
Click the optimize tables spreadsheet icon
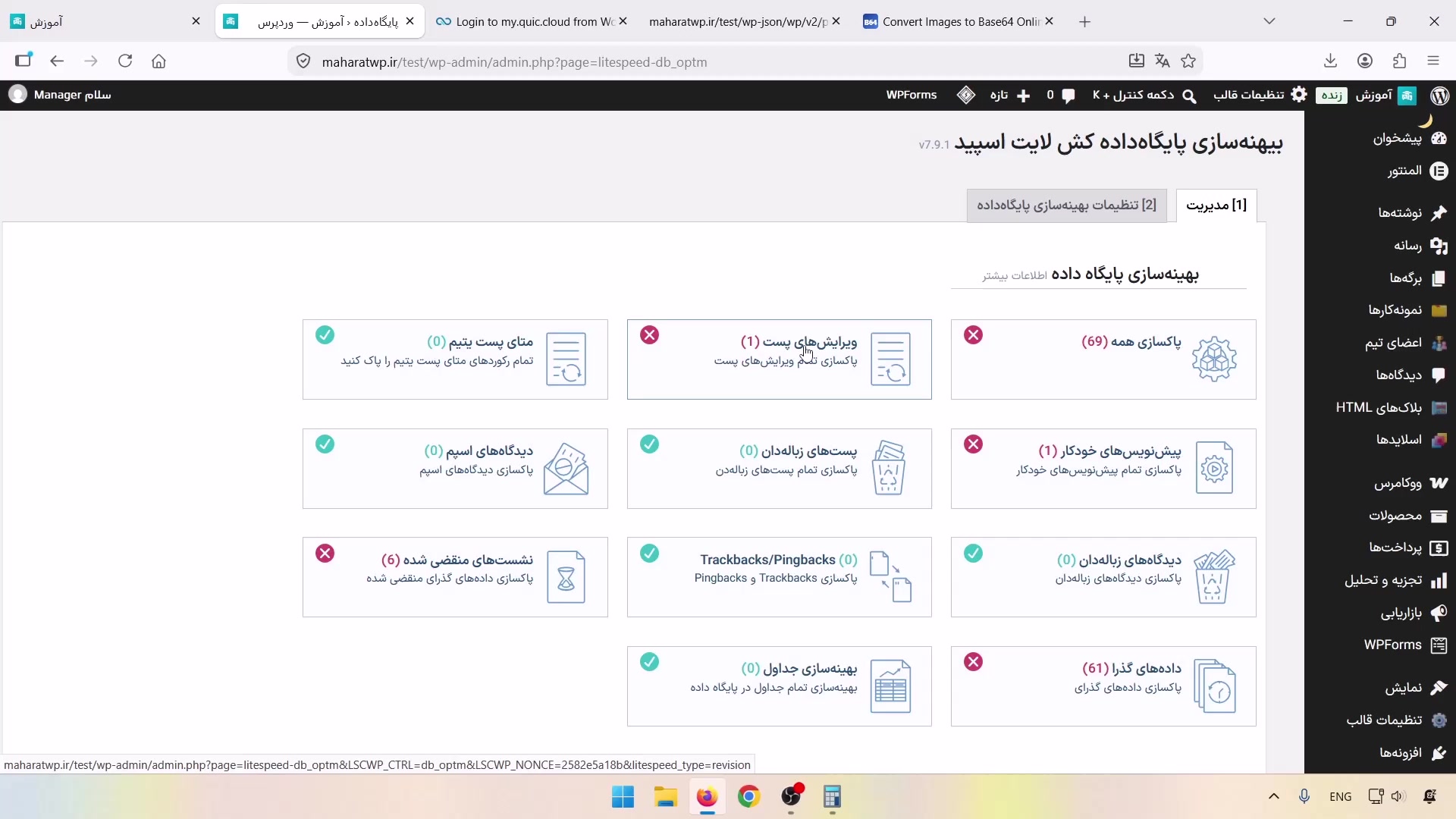click(890, 686)
